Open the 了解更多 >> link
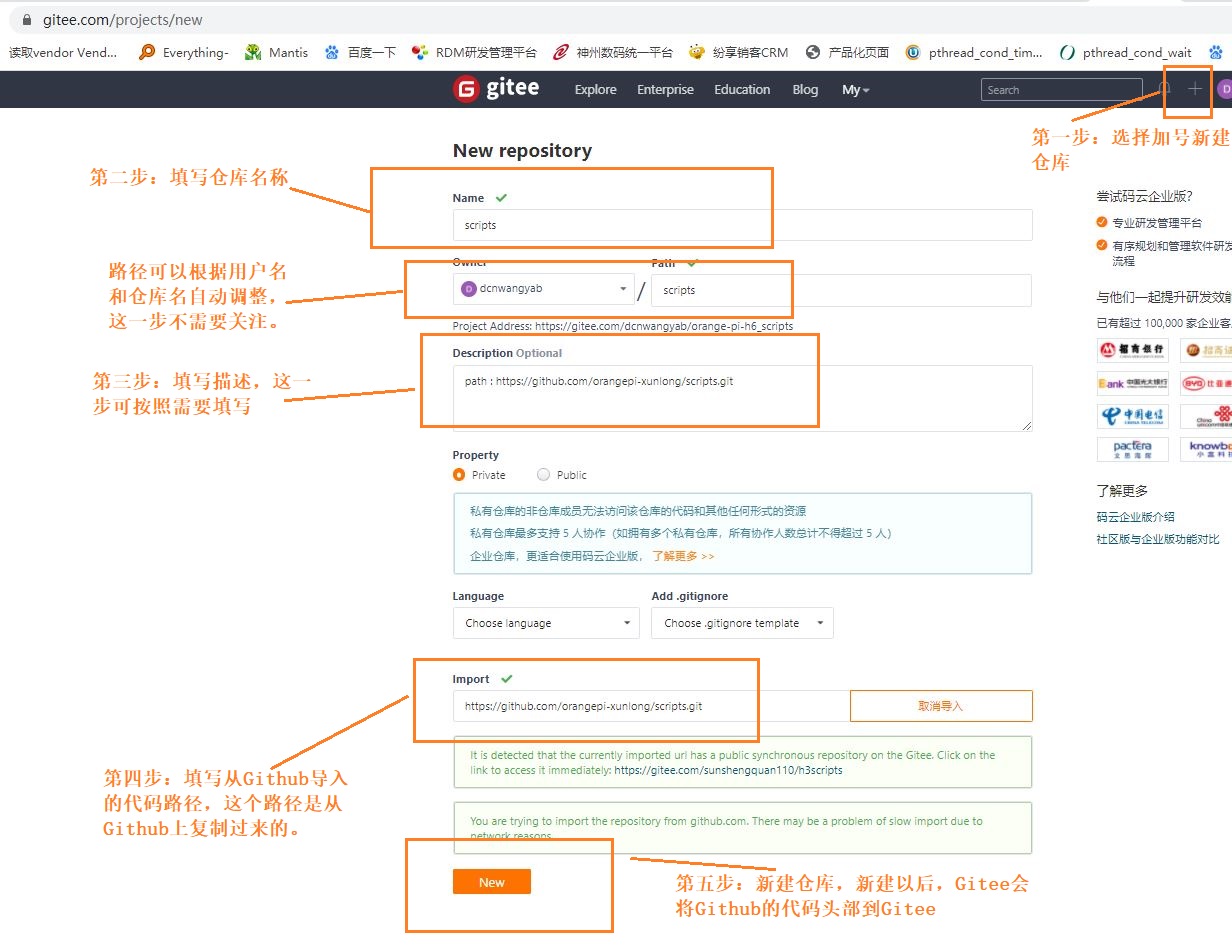Screen dimensions: 1232x950 coord(684,556)
